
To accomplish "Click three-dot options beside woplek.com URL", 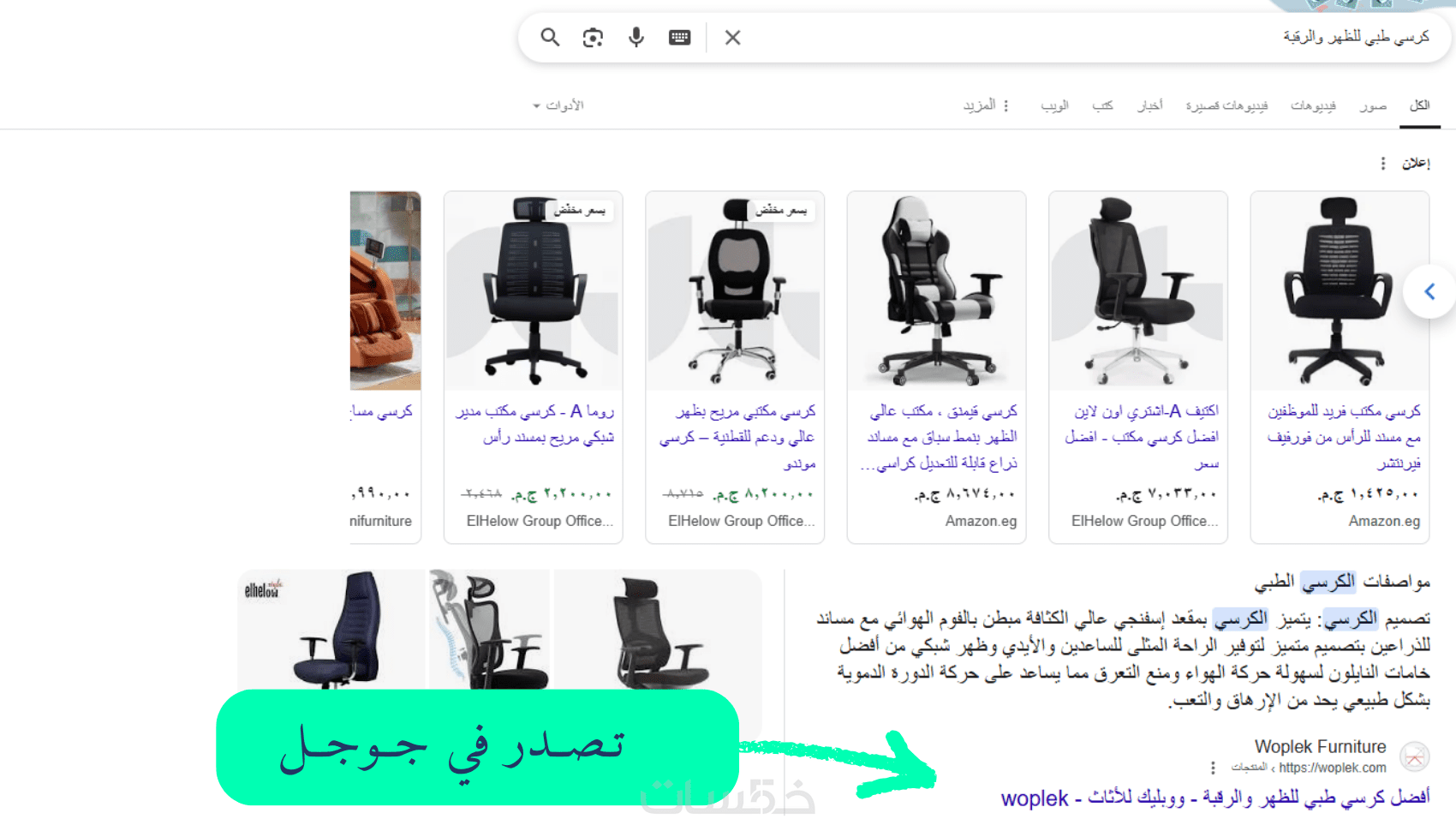I will 1213,768.
